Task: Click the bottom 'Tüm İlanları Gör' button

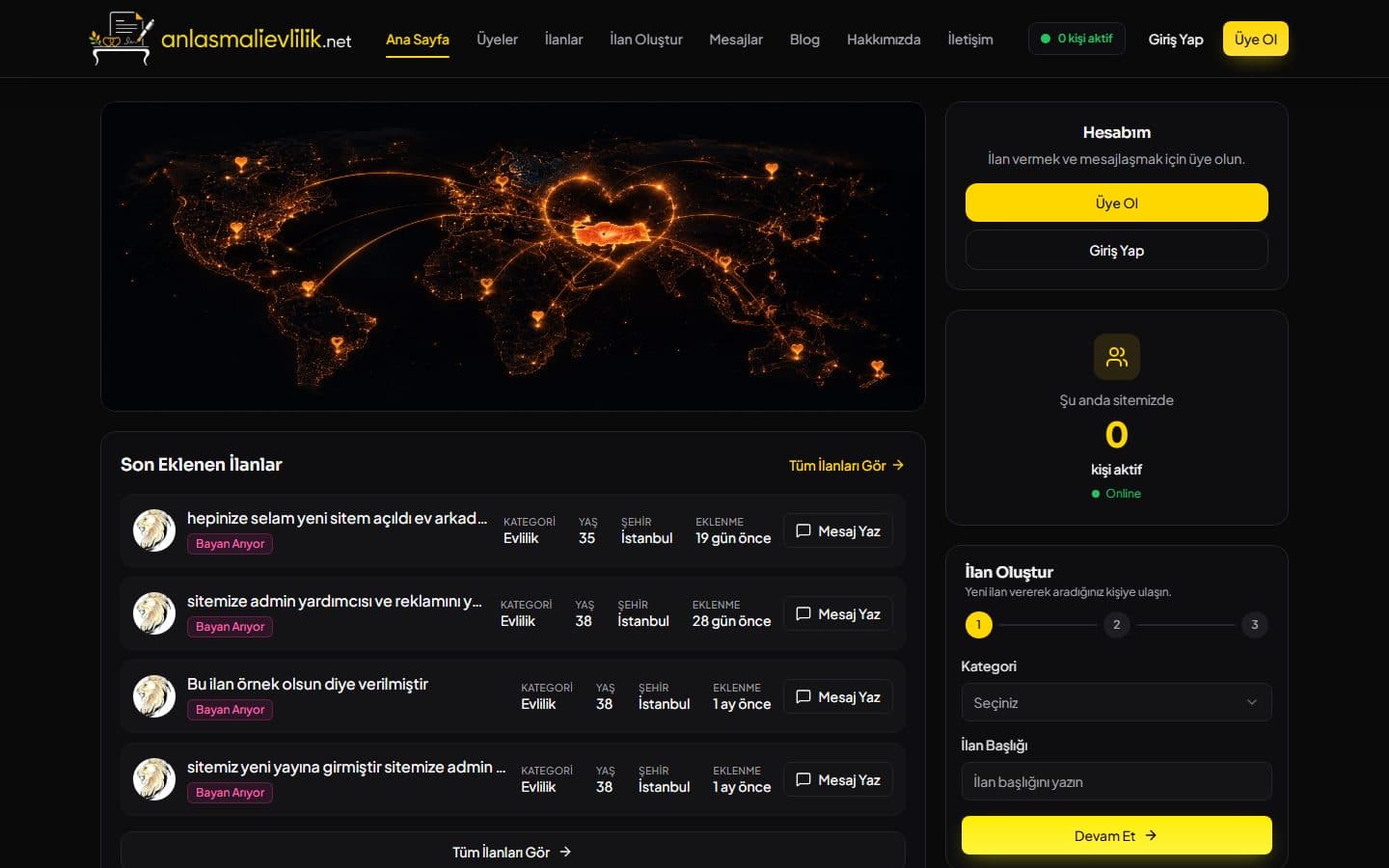Action: point(513,852)
